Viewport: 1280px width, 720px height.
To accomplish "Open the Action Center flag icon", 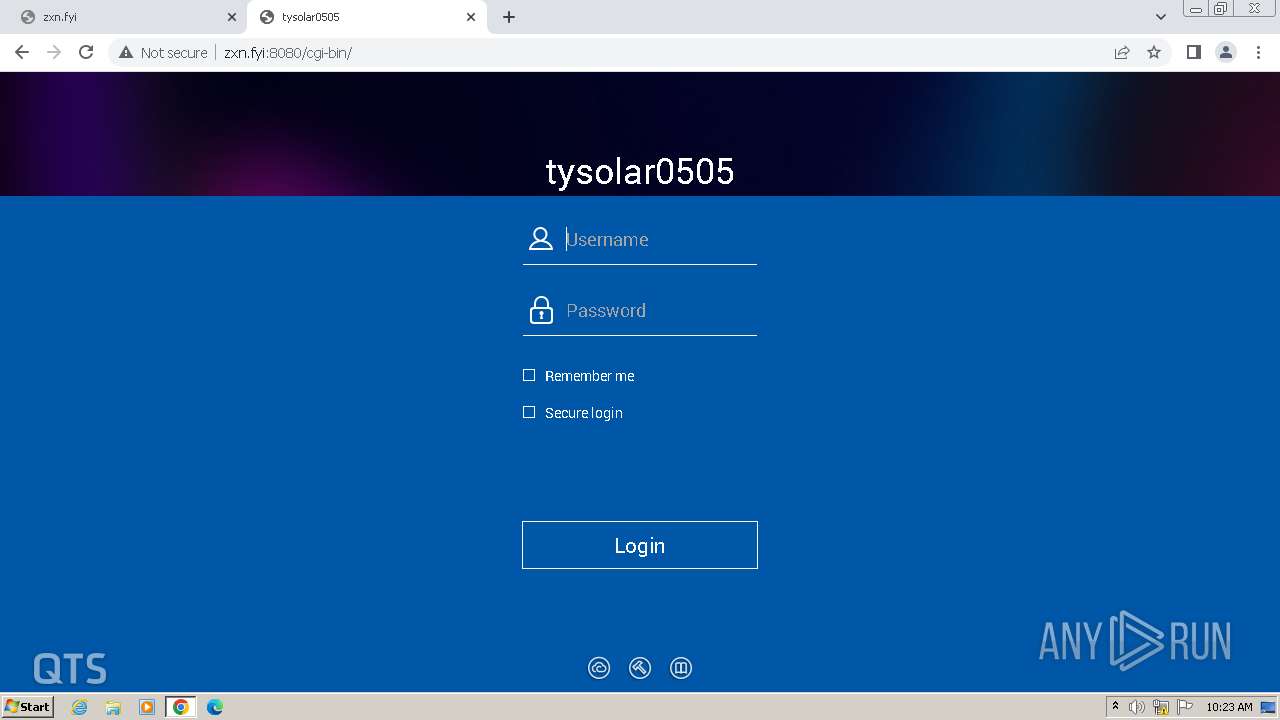I will click(1185, 707).
